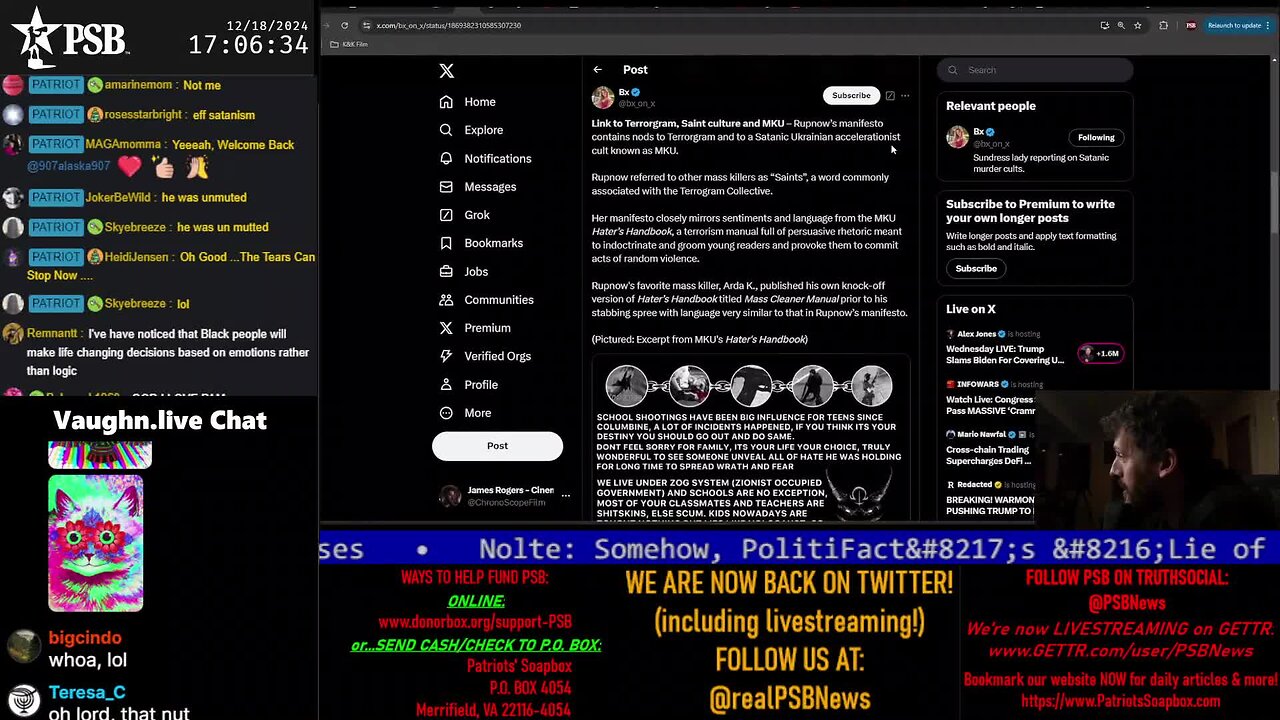Screen dimensions: 1280x720
Task: Click the Profile person icon
Action: pyautogui.click(x=446, y=384)
